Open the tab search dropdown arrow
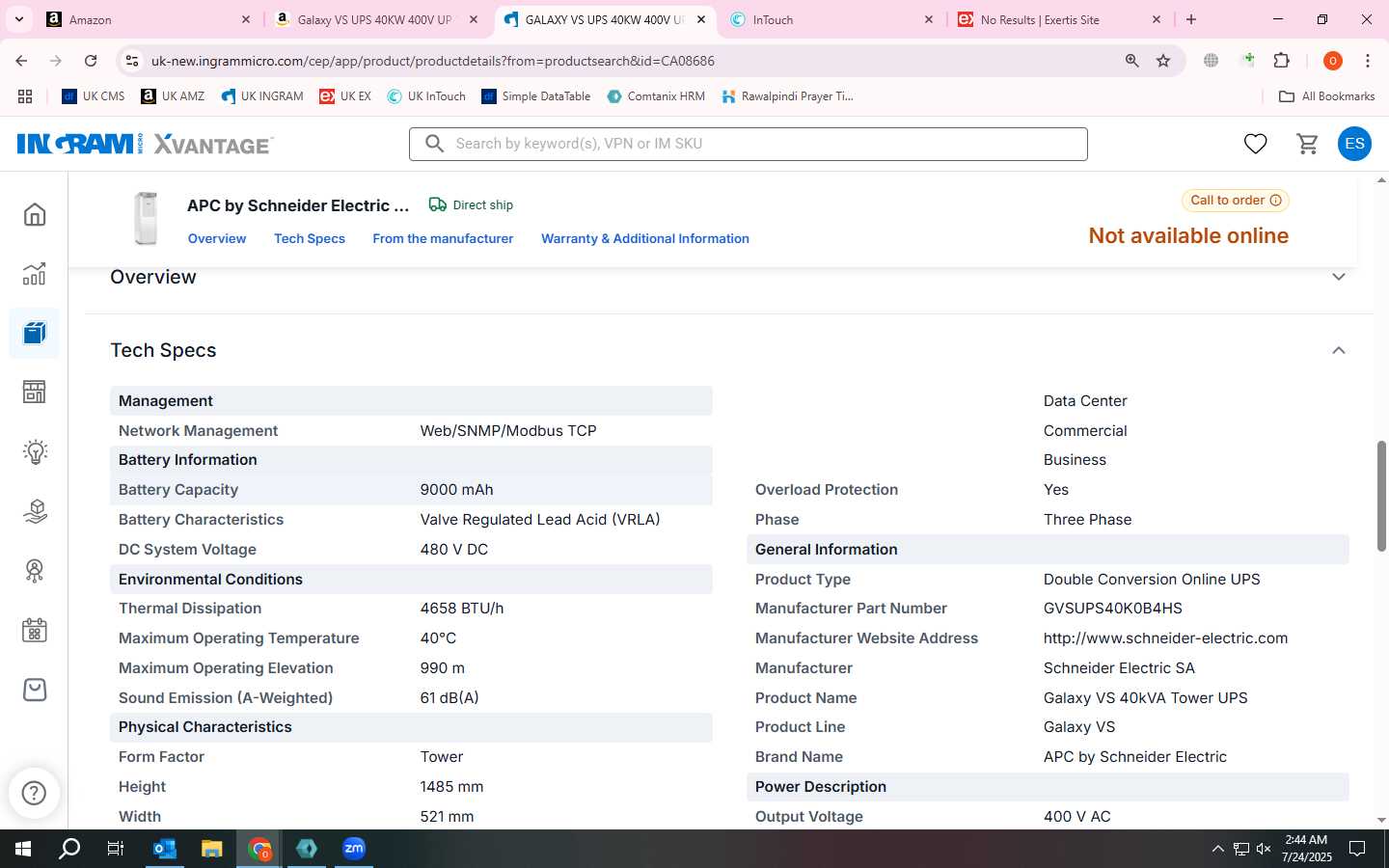The width and height of the screenshot is (1389, 868). pos(19,19)
